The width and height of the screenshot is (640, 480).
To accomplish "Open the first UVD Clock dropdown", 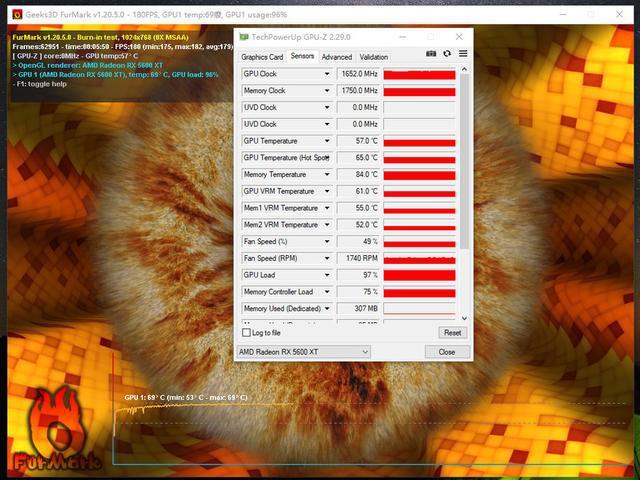I will coord(327,107).
